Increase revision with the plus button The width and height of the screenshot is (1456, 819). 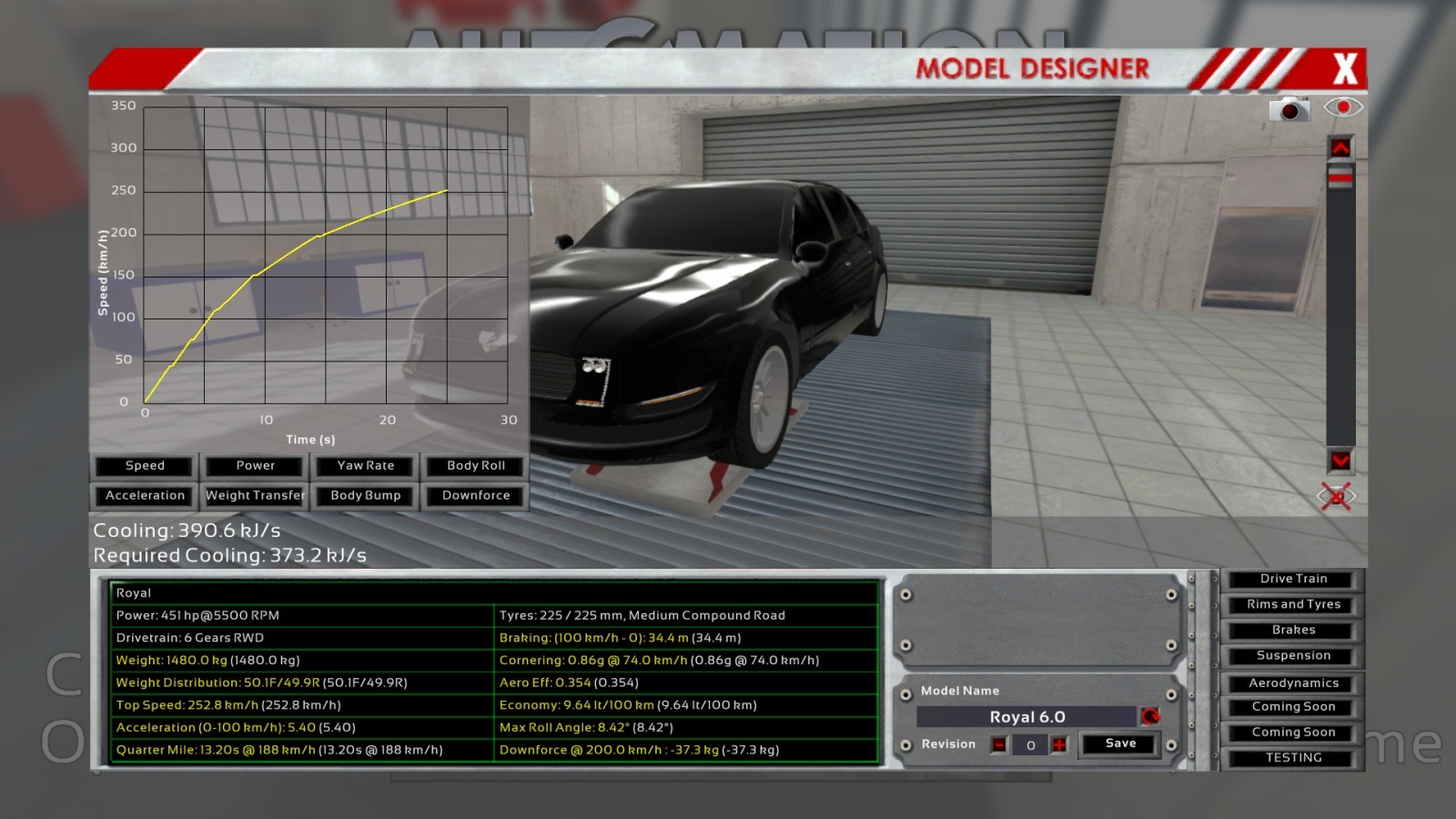[x=1059, y=745]
